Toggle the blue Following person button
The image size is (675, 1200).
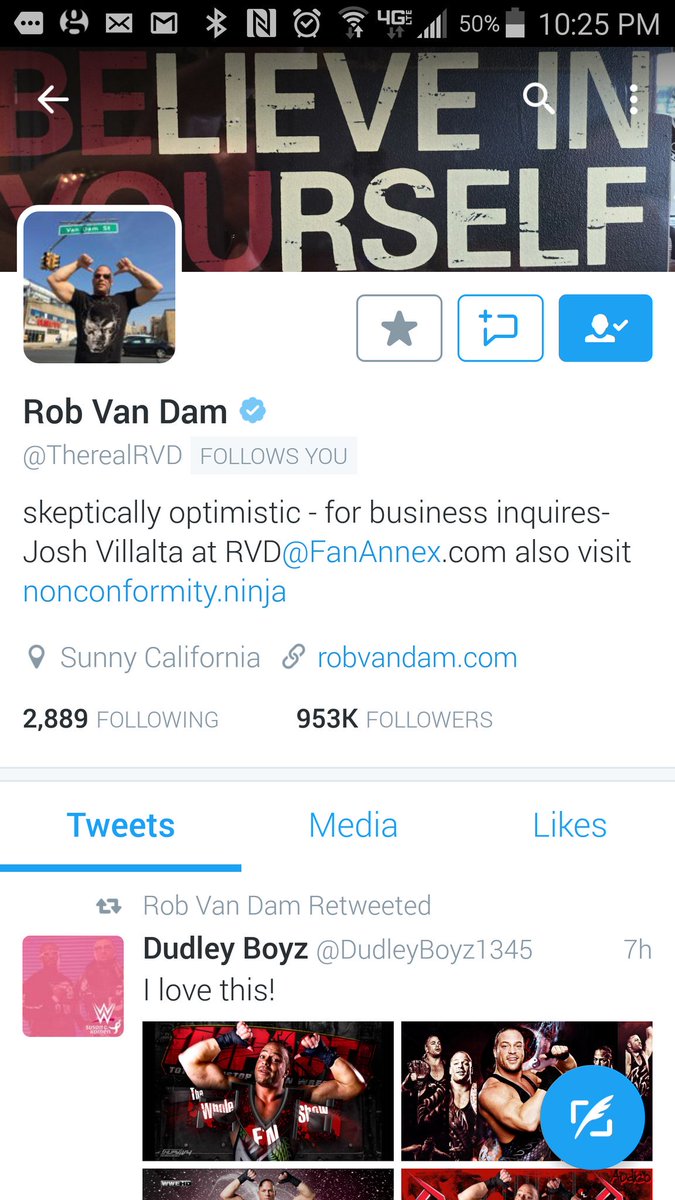click(605, 328)
